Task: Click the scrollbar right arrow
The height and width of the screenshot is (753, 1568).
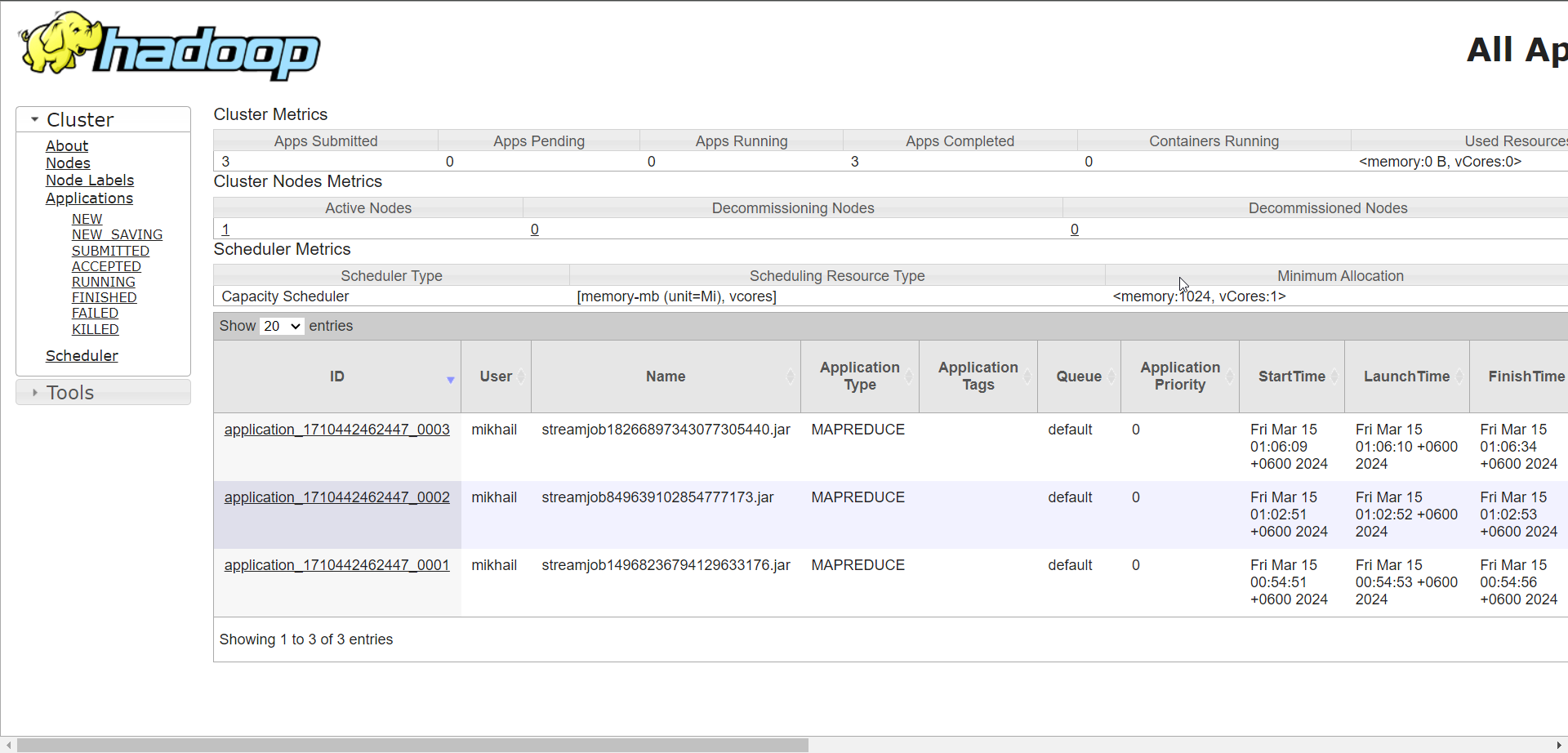Action: (1559, 745)
